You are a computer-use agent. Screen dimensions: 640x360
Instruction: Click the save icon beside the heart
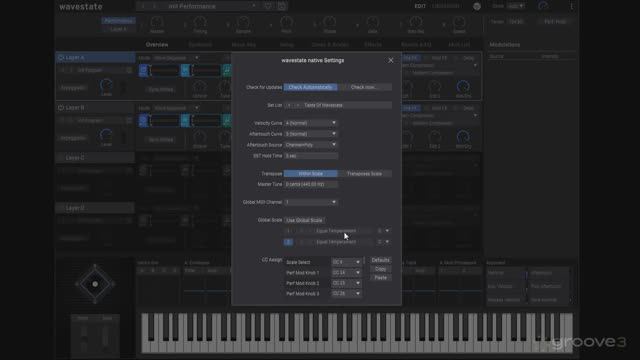(282, 6)
